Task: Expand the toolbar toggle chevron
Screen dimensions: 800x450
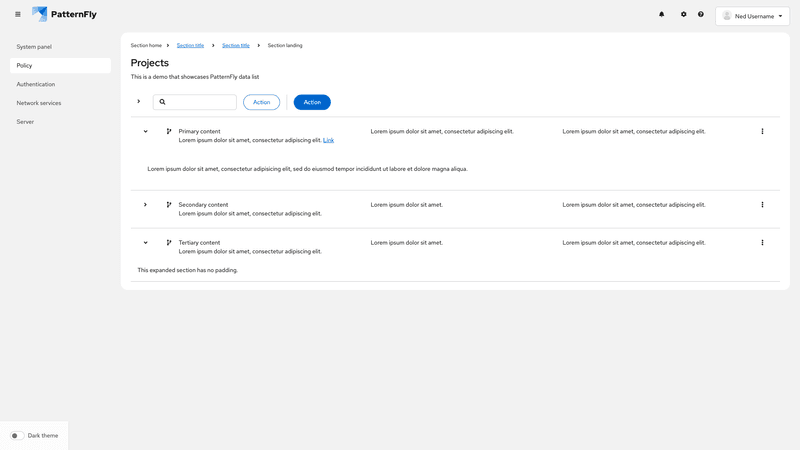Action: [x=138, y=101]
